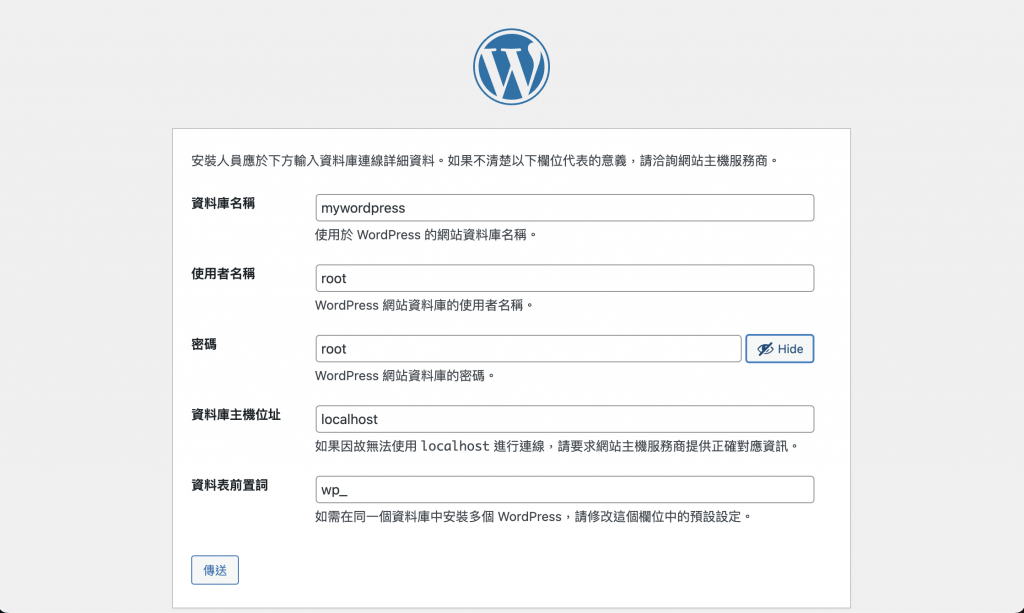Focus the 使用者名稱 username input field
This screenshot has height=613, width=1024.
pos(565,278)
